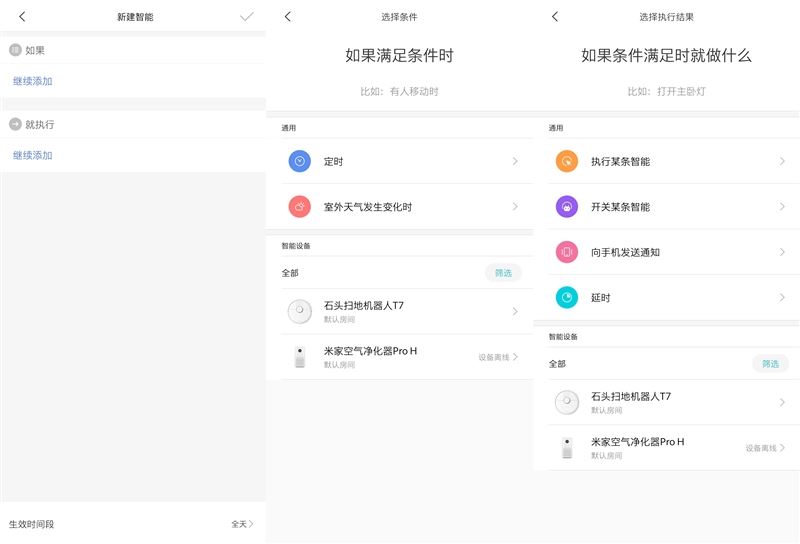Select the orange 执行某条智能 icon
This screenshot has width=800, height=544.
[567, 161]
